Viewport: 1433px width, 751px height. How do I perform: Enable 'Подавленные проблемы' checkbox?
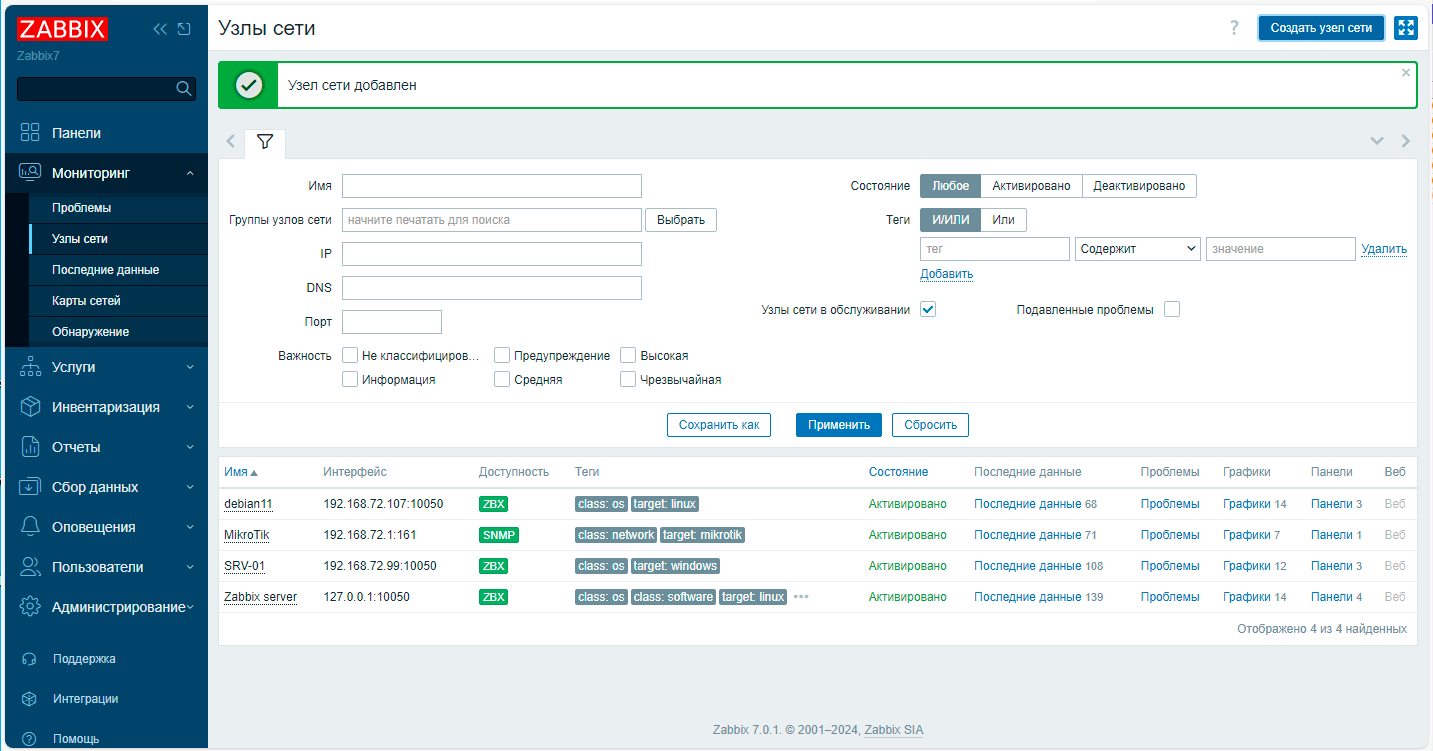(1172, 310)
